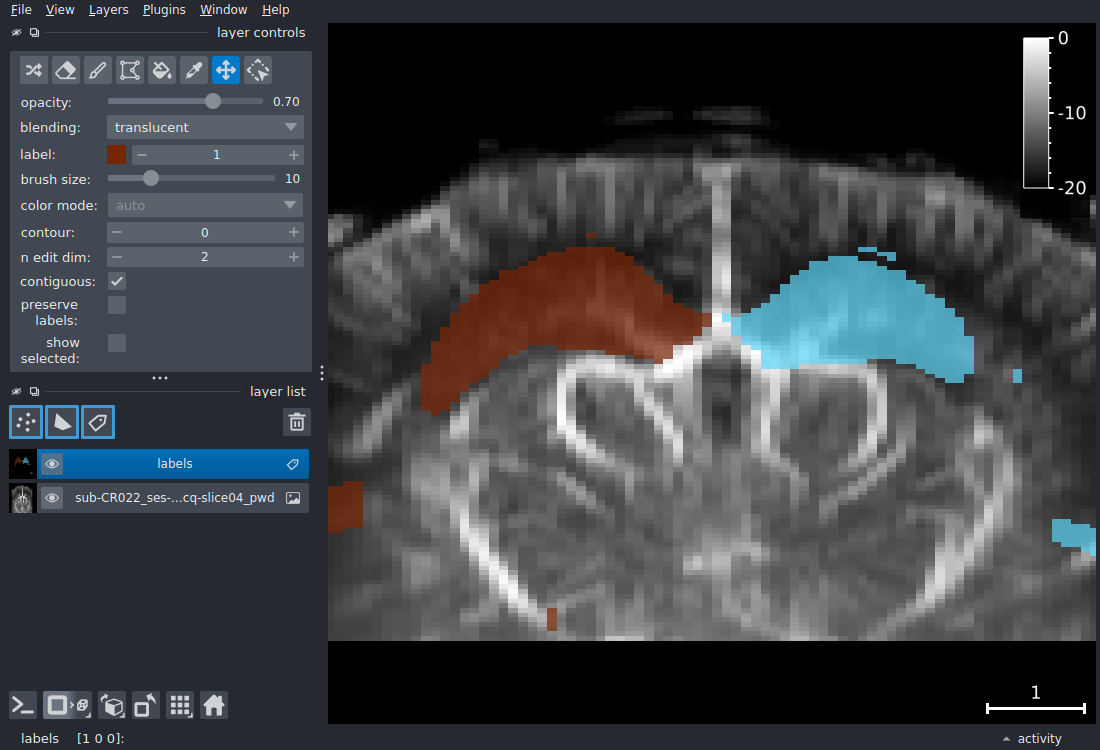Shuffle label colors with the shuffle icon
Image resolution: width=1100 pixels, height=750 pixels.
click(x=34, y=70)
